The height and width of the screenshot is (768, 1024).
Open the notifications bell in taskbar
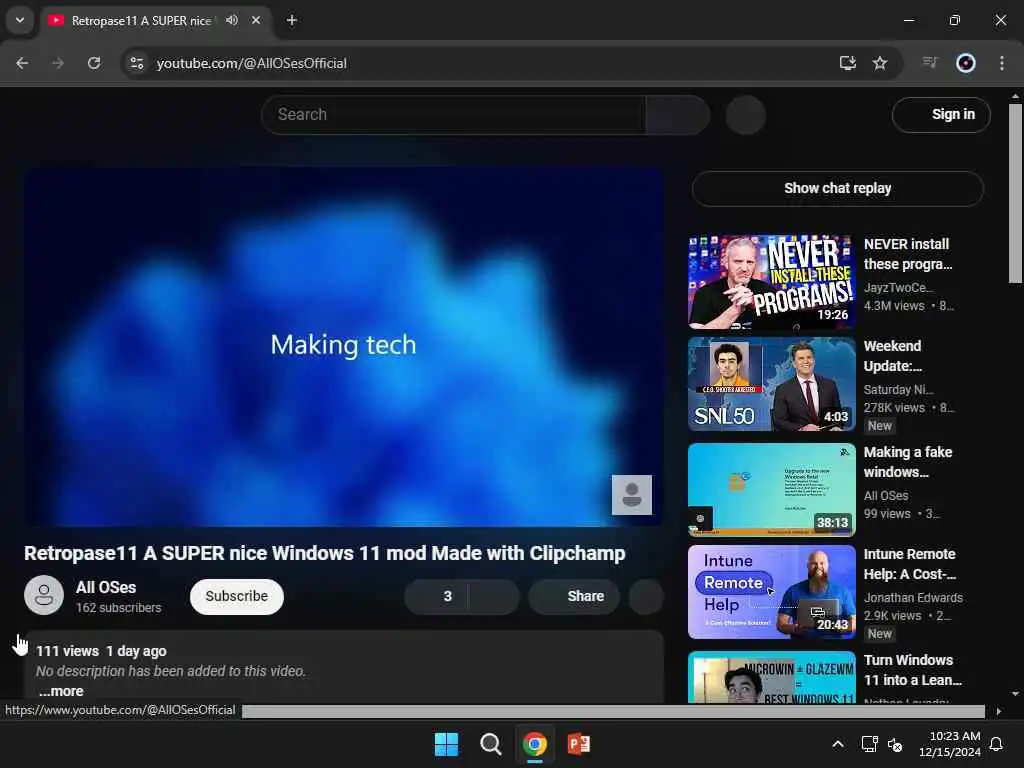[997, 744]
